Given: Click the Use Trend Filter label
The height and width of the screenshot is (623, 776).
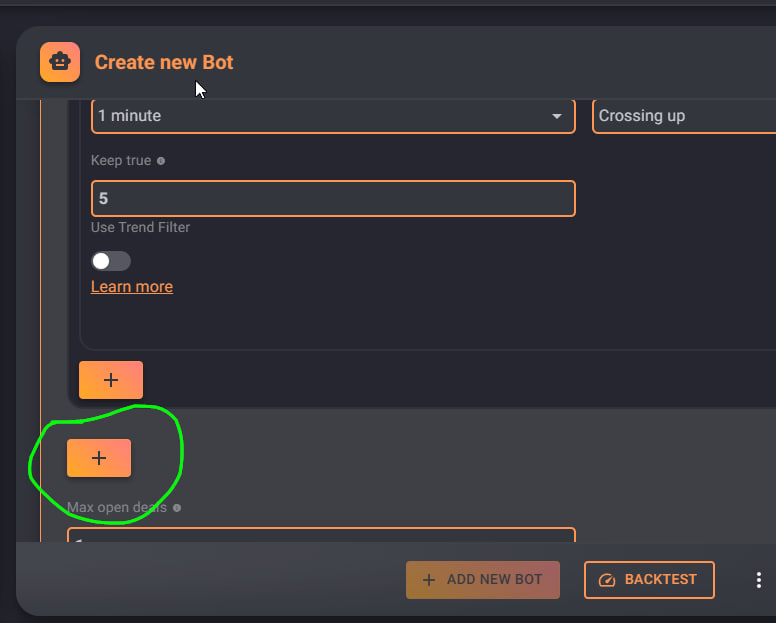Looking at the screenshot, I should [x=141, y=227].
